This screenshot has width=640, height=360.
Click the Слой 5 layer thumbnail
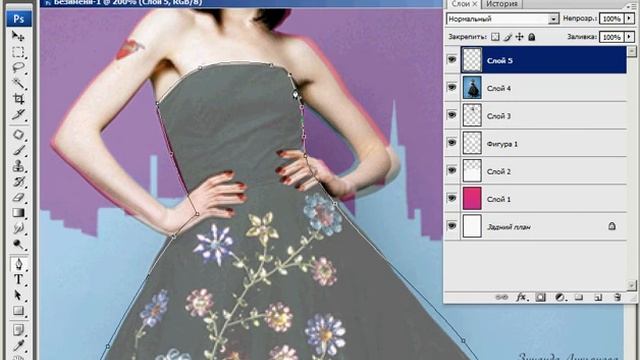(472, 60)
